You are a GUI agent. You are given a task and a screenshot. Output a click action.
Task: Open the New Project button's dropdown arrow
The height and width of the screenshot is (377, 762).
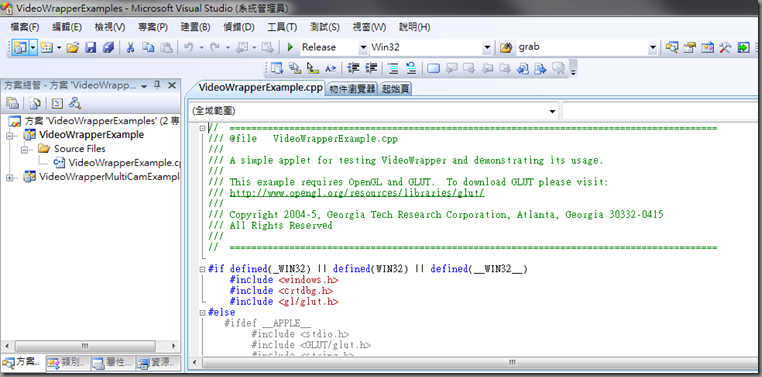click(x=33, y=48)
